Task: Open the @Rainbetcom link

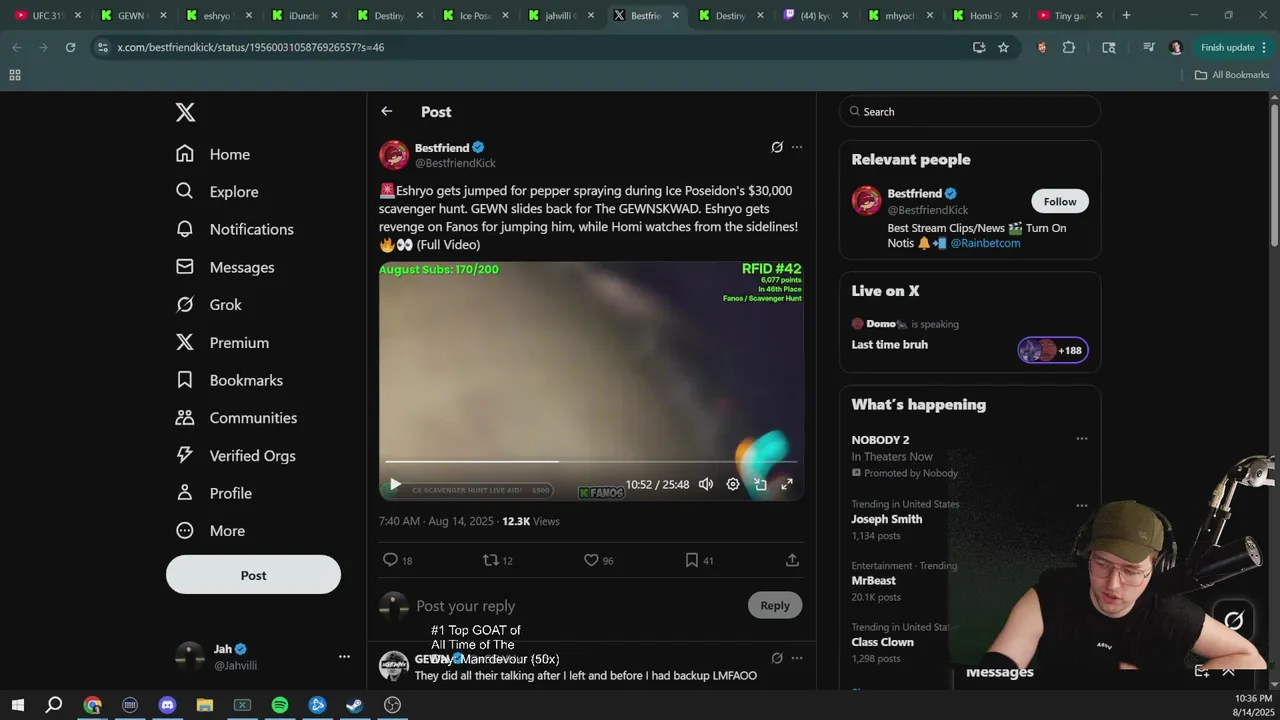Action: coord(985,243)
